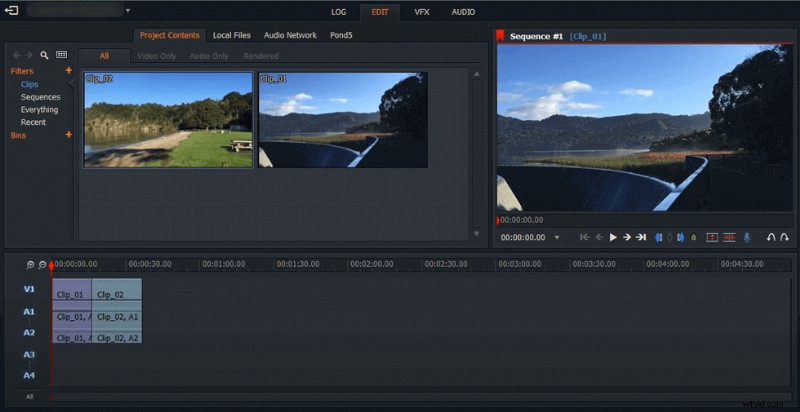800x412 pixels.
Task: Click the red Remove (lift) icon
Action: click(712, 237)
